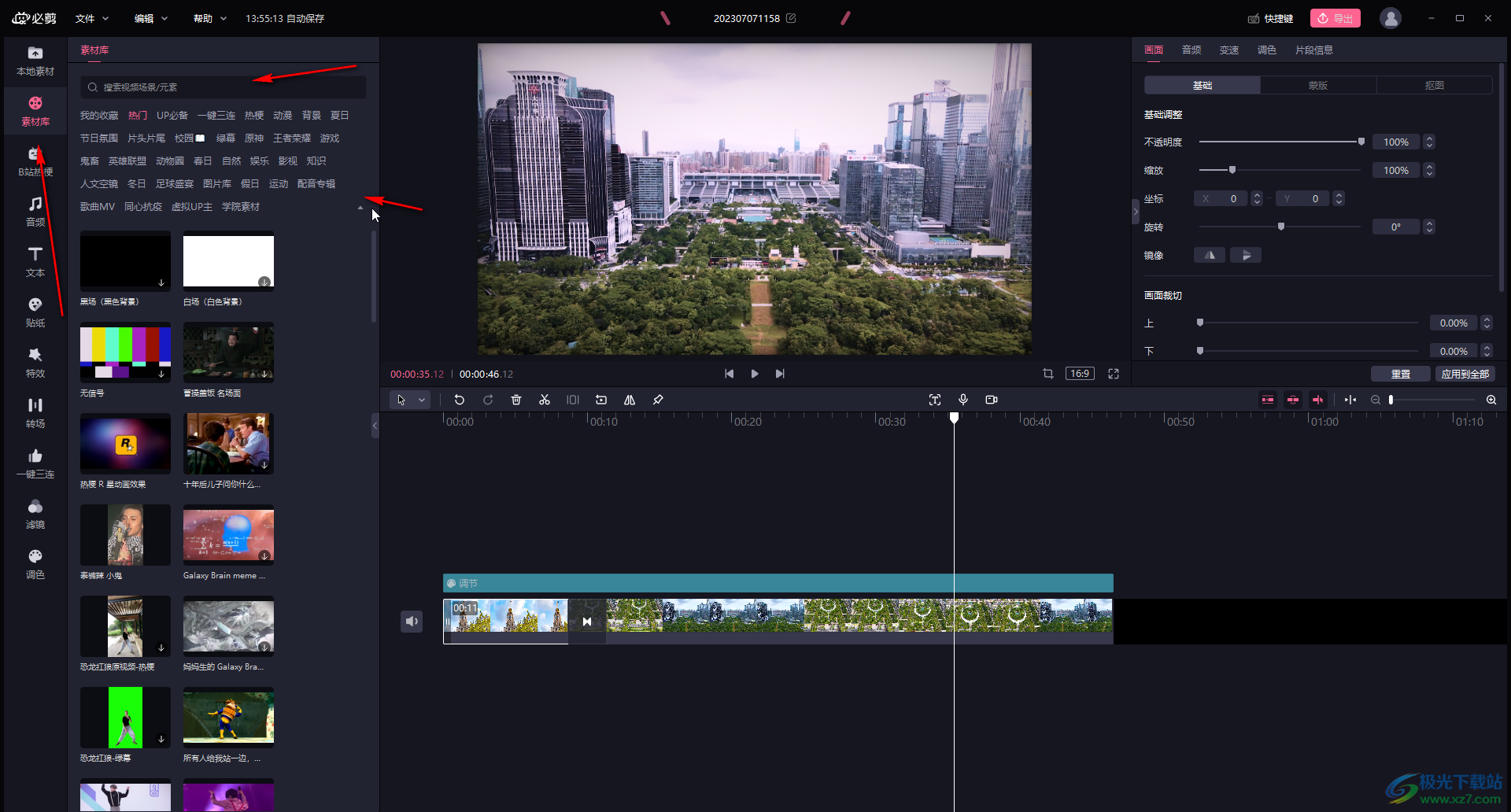This screenshot has height=812, width=1511.
Task: Toggle linkage button in timeline toolbar
Action: tap(1318, 400)
